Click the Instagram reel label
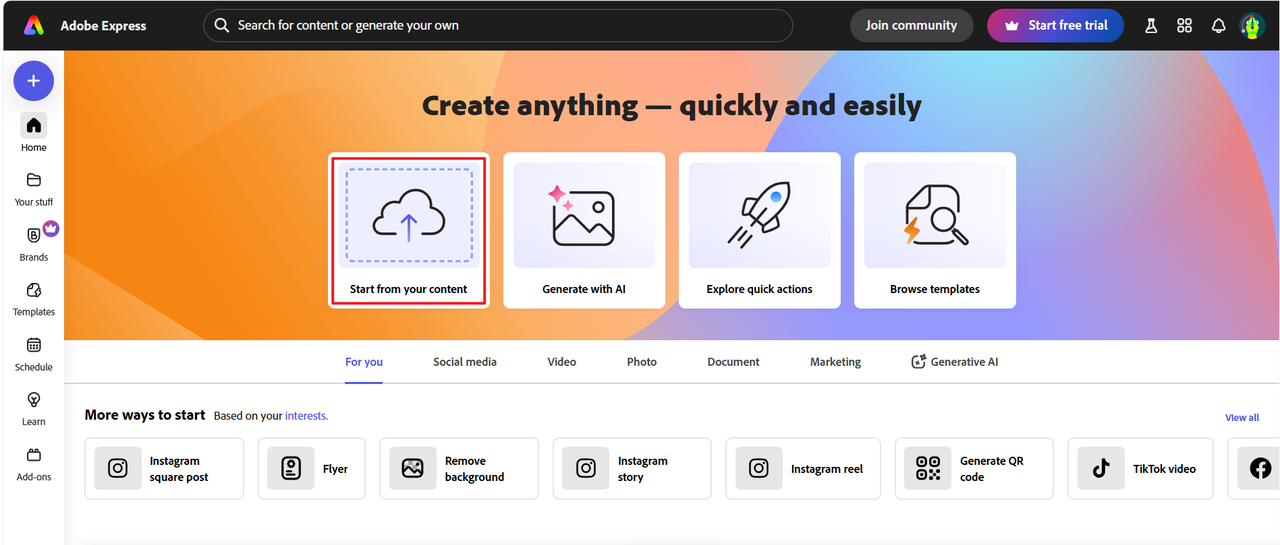The height and width of the screenshot is (545, 1280). click(x=827, y=469)
